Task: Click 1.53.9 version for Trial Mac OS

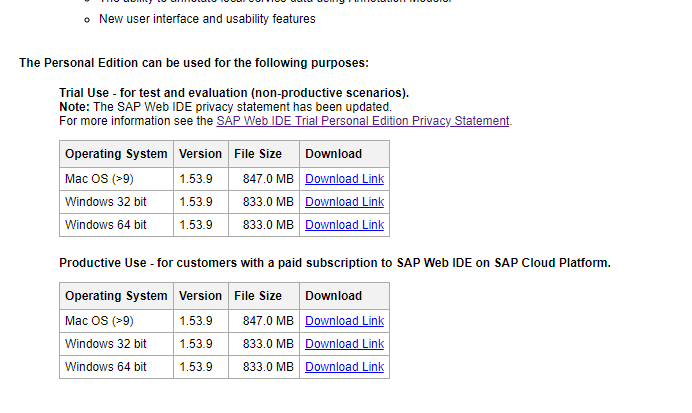Action: pyautogui.click(x=196, y=179)
